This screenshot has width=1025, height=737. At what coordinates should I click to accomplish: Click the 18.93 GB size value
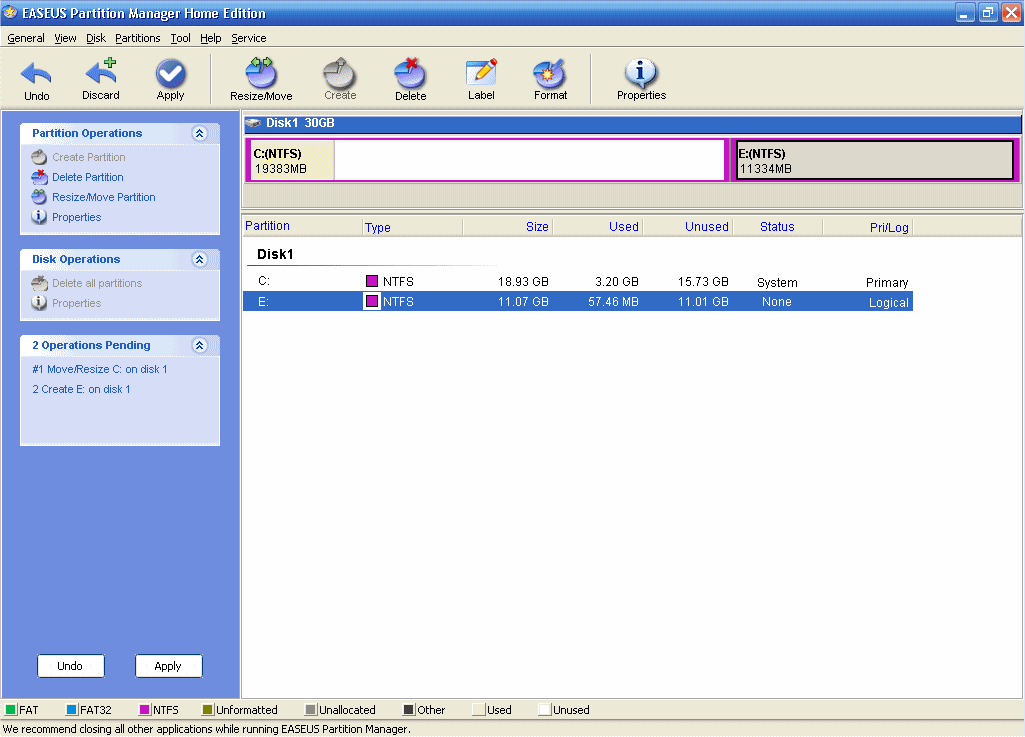point(523,282)
